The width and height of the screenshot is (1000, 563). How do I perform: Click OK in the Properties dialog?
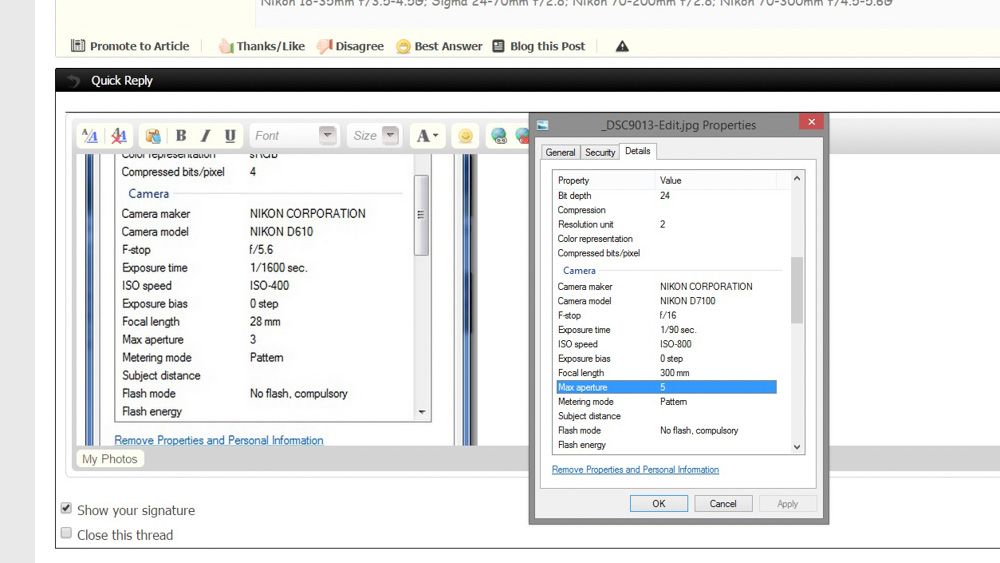click(658, 504)
